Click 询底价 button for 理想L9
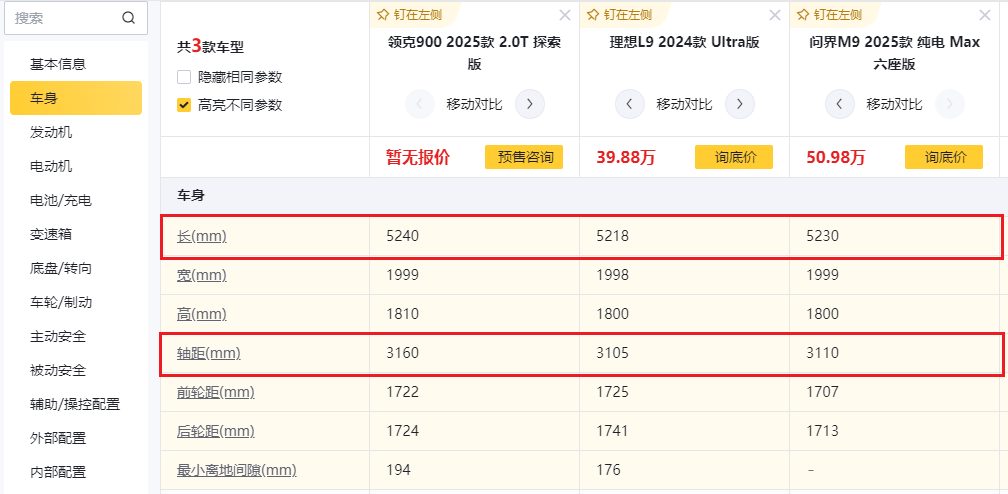This screenshot has height=494, width=1008. 735,157
